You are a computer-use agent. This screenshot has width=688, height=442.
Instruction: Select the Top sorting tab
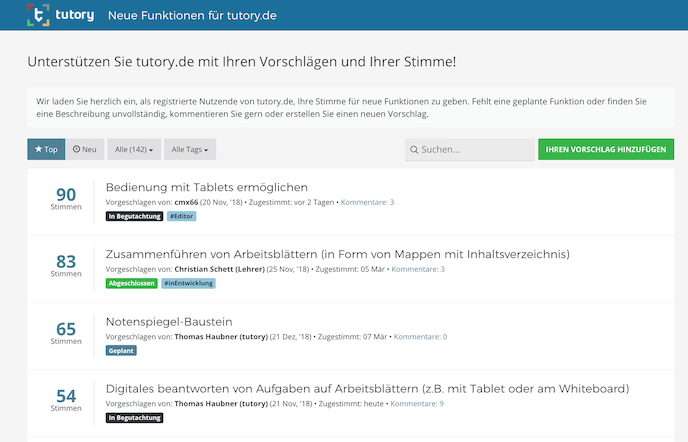point(46,150)
